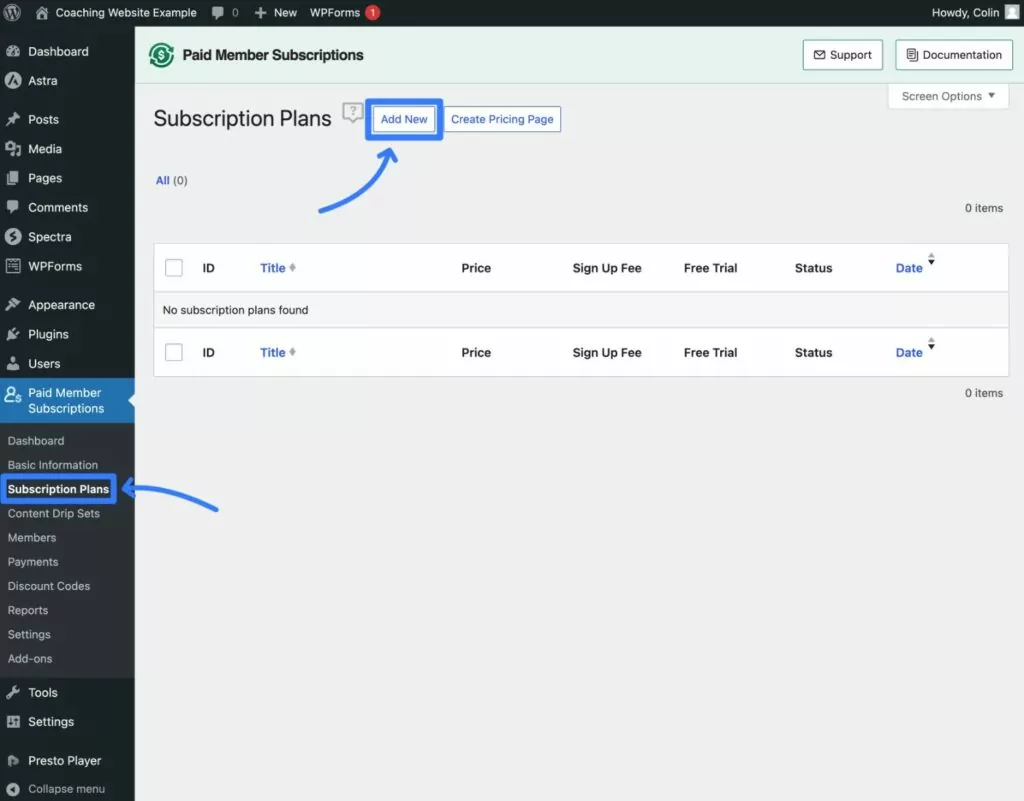Image resolution: width=1024 pixels, height=801 pixels.
Task: Click the WordPress logo icon
Action: [x=12, y=12]
